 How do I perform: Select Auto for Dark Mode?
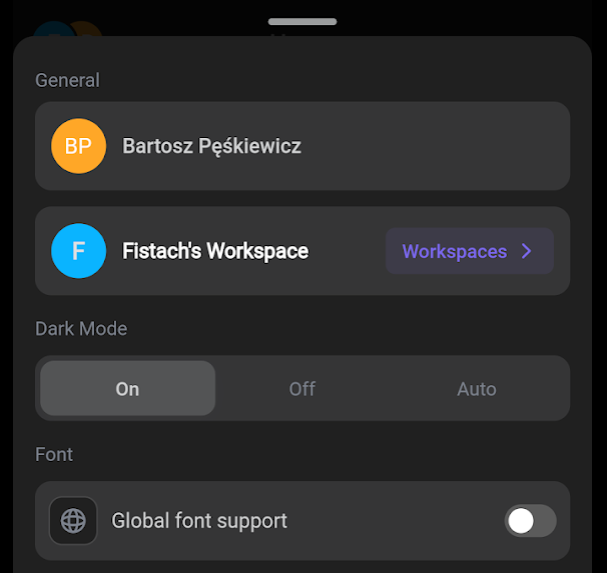[x=477, y=388]
